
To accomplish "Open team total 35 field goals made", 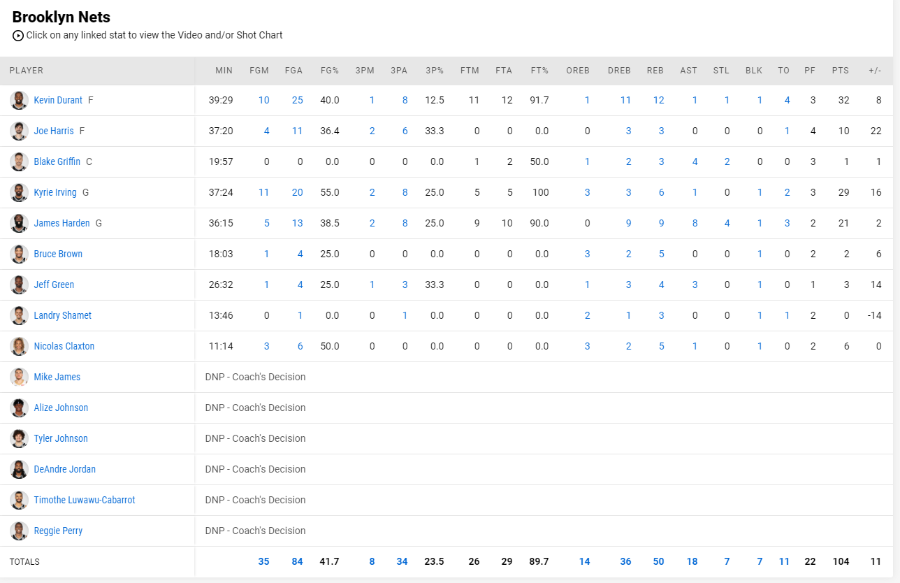I will (x=263, y=562).
